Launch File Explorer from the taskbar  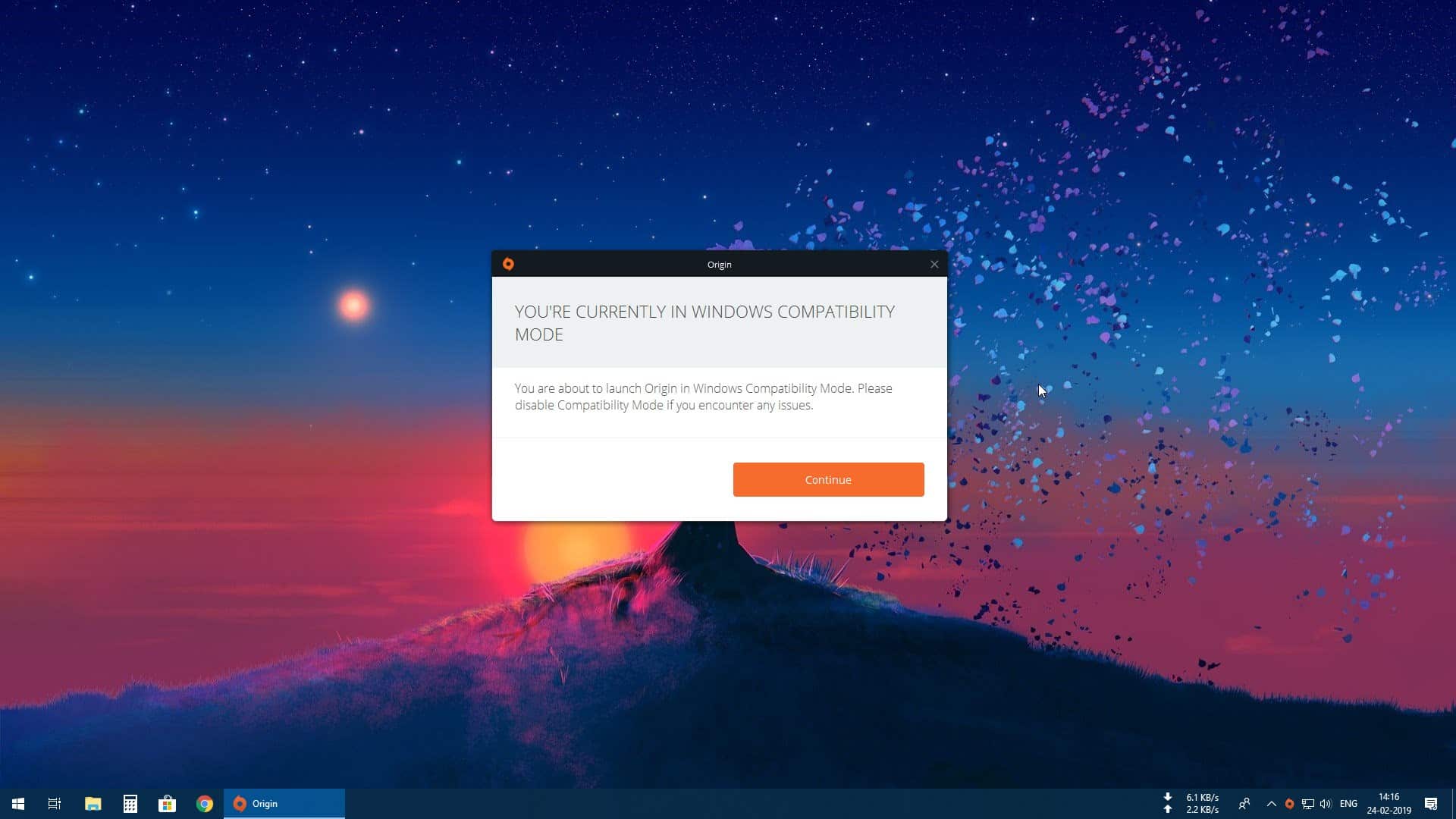[93, 804]
